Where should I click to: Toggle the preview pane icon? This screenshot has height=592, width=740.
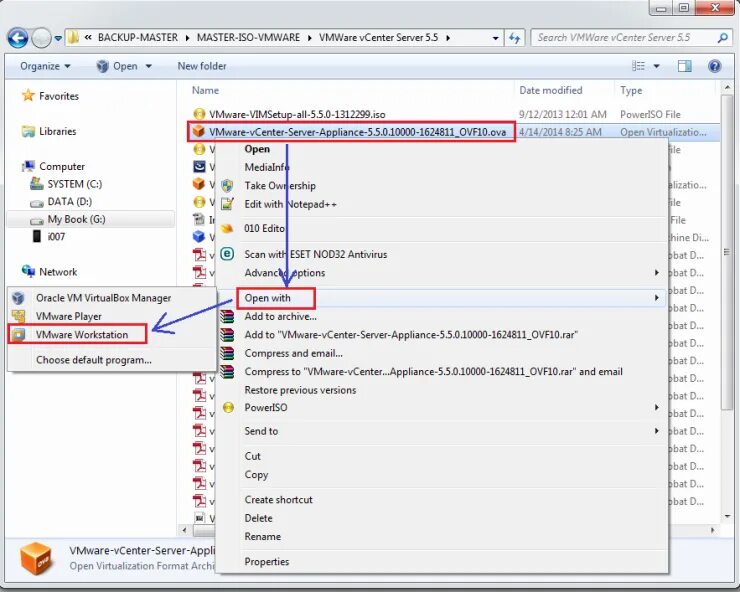pyautogui.click(x=684, y=66)
